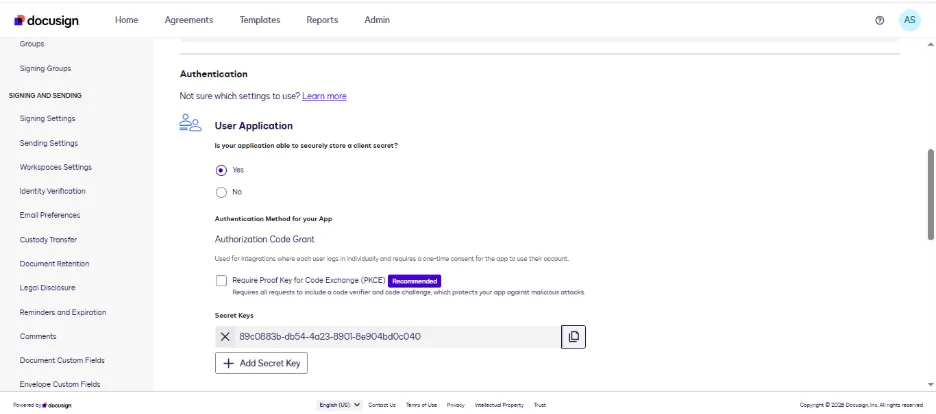
Task: Open the Templates tab
Action: point(260,20)
